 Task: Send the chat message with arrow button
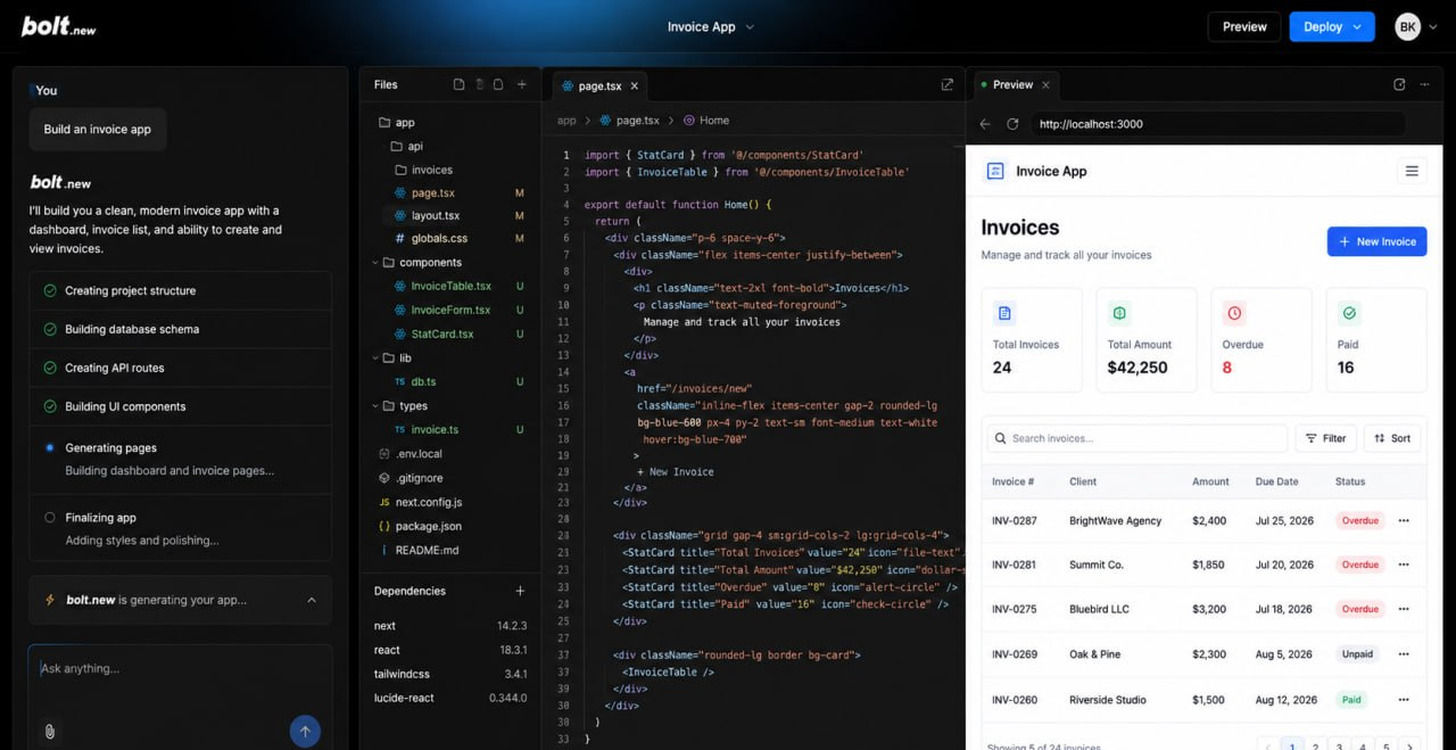[x=305, y=731]
